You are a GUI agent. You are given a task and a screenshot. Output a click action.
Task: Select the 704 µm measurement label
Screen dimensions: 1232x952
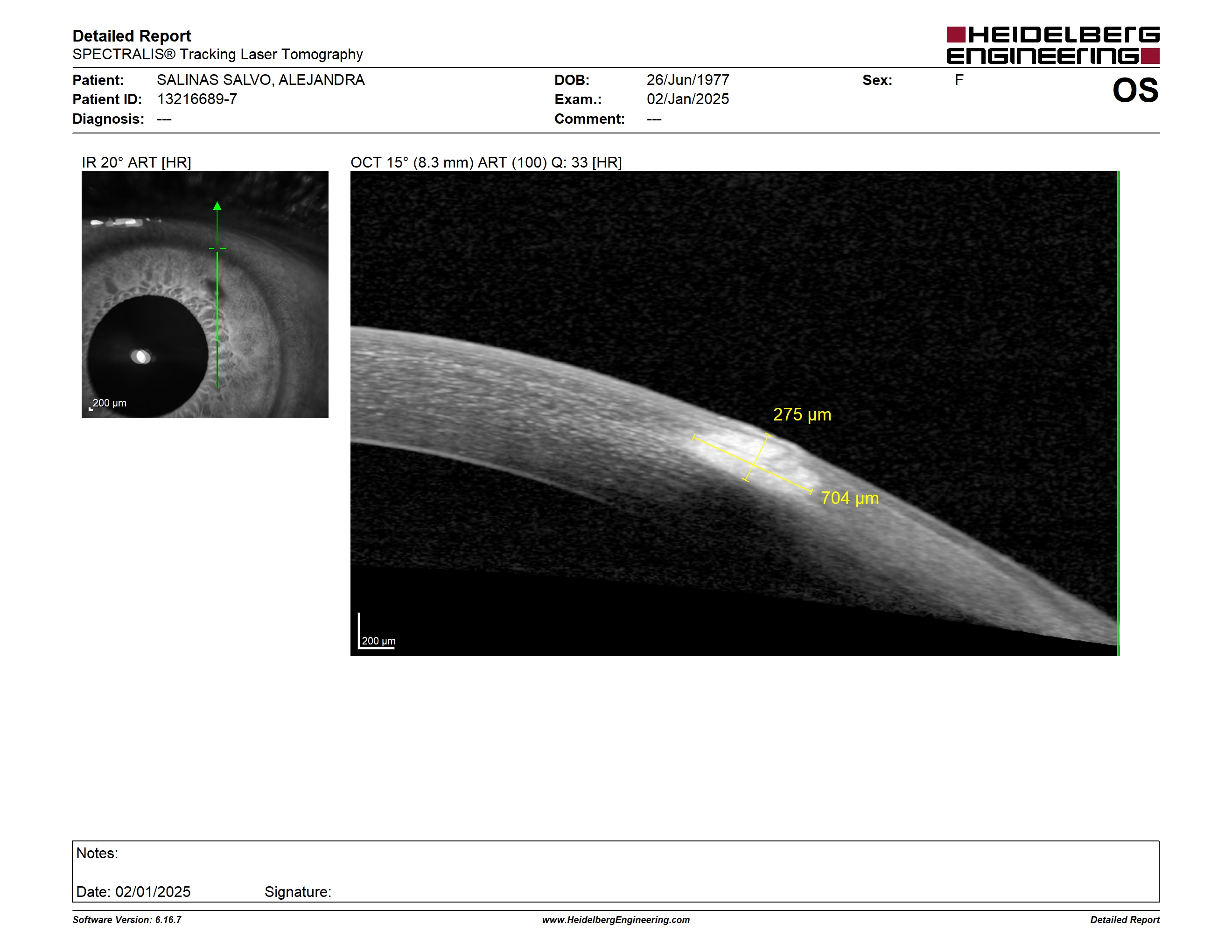(849, 498)
